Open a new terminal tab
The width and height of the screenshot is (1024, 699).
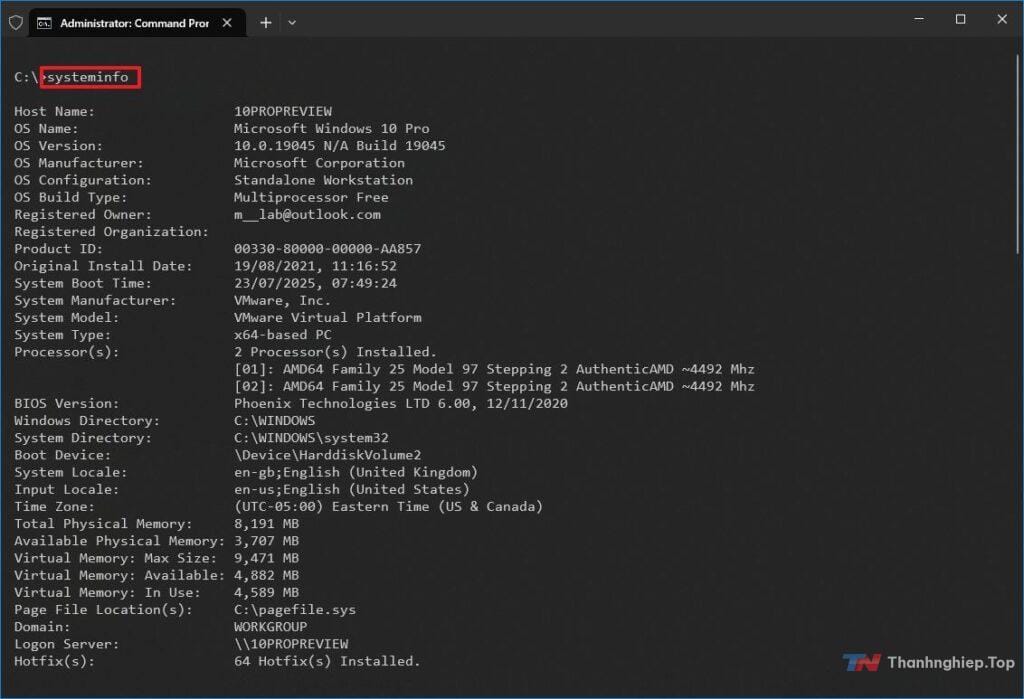pyautogui.click(x=266, y=23)
